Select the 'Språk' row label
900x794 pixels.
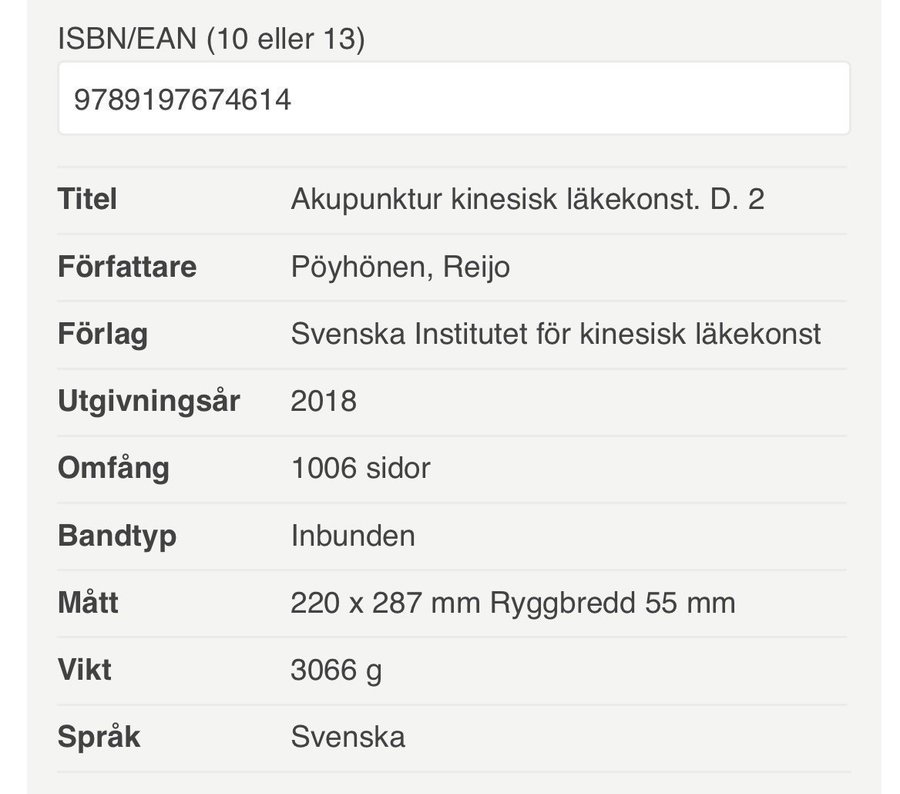pyautogui.click(x=99, y=737)
